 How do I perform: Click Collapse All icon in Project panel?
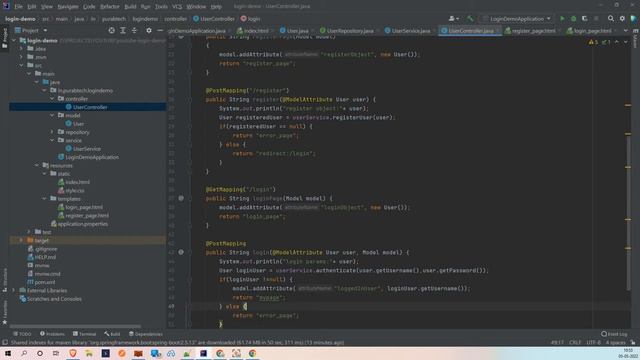[x=134, y=31]
